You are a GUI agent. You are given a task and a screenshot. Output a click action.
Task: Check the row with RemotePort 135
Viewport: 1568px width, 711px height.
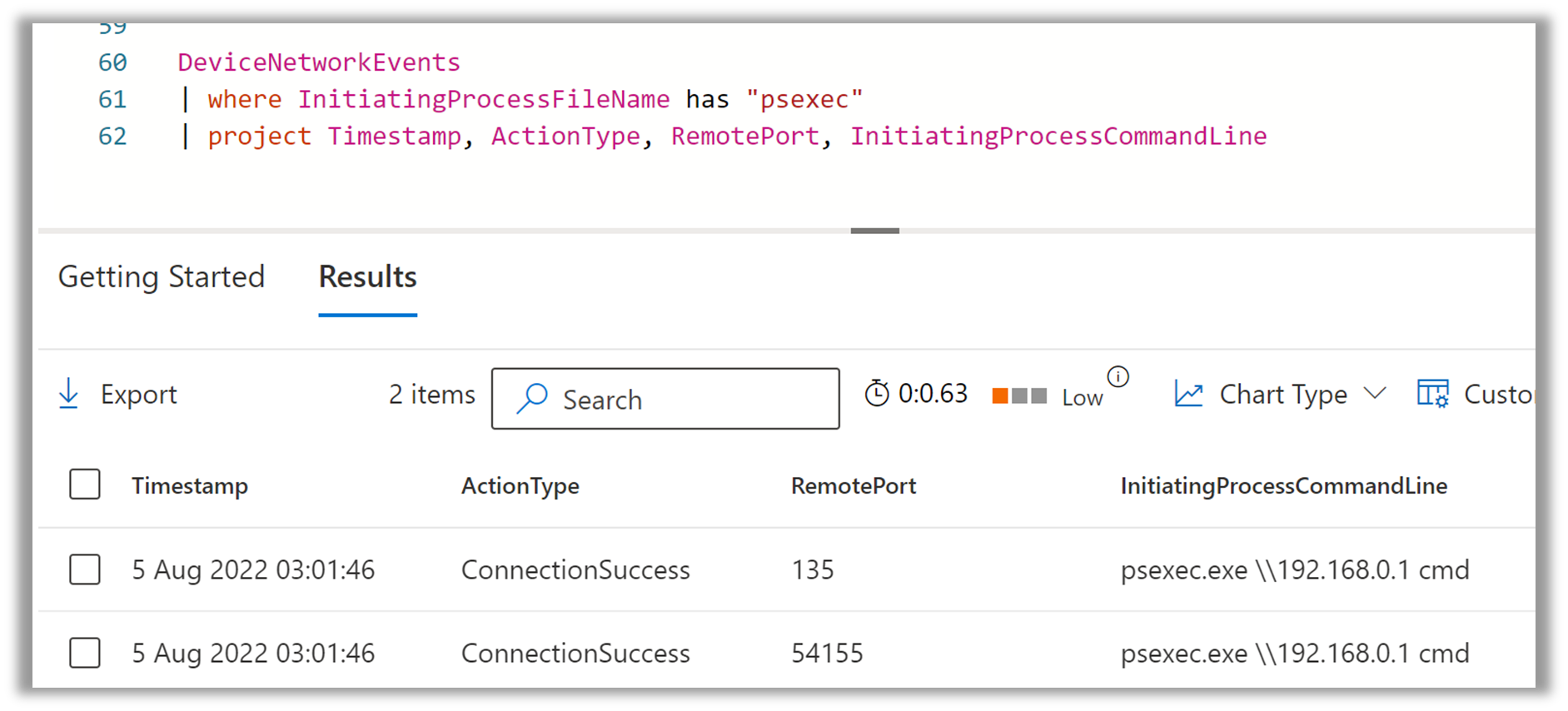[85, 569]
